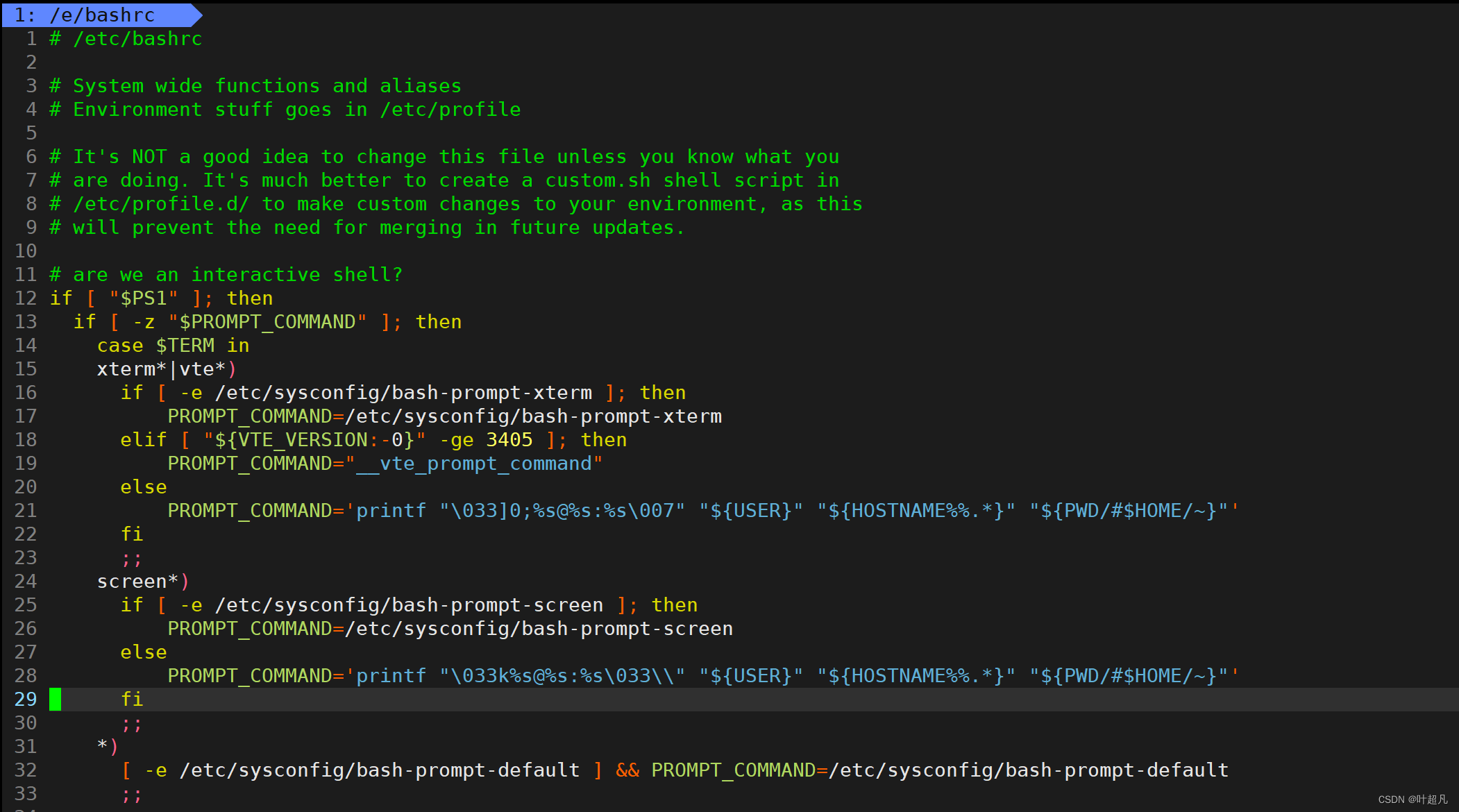Click line number 12 in the gutter
This screenshot has height=812, width=1459.
click(x=26, y=298)
